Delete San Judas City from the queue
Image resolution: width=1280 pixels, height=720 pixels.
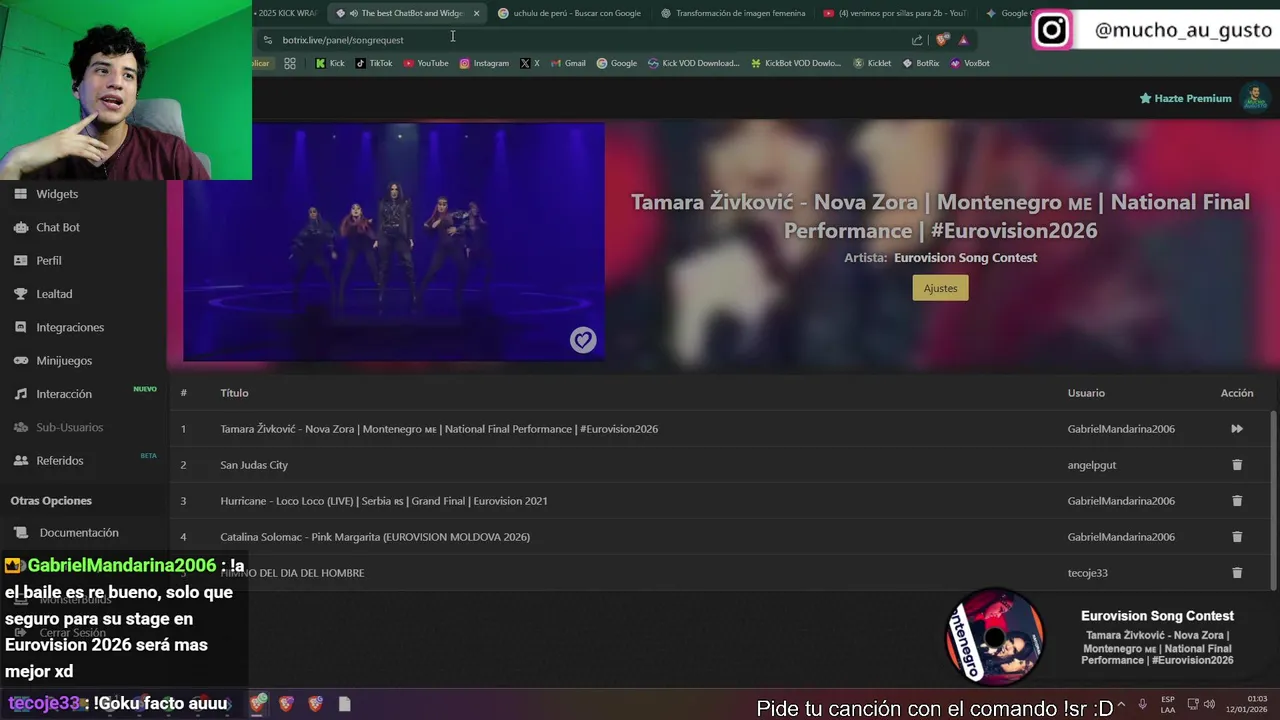point(1237,465)
